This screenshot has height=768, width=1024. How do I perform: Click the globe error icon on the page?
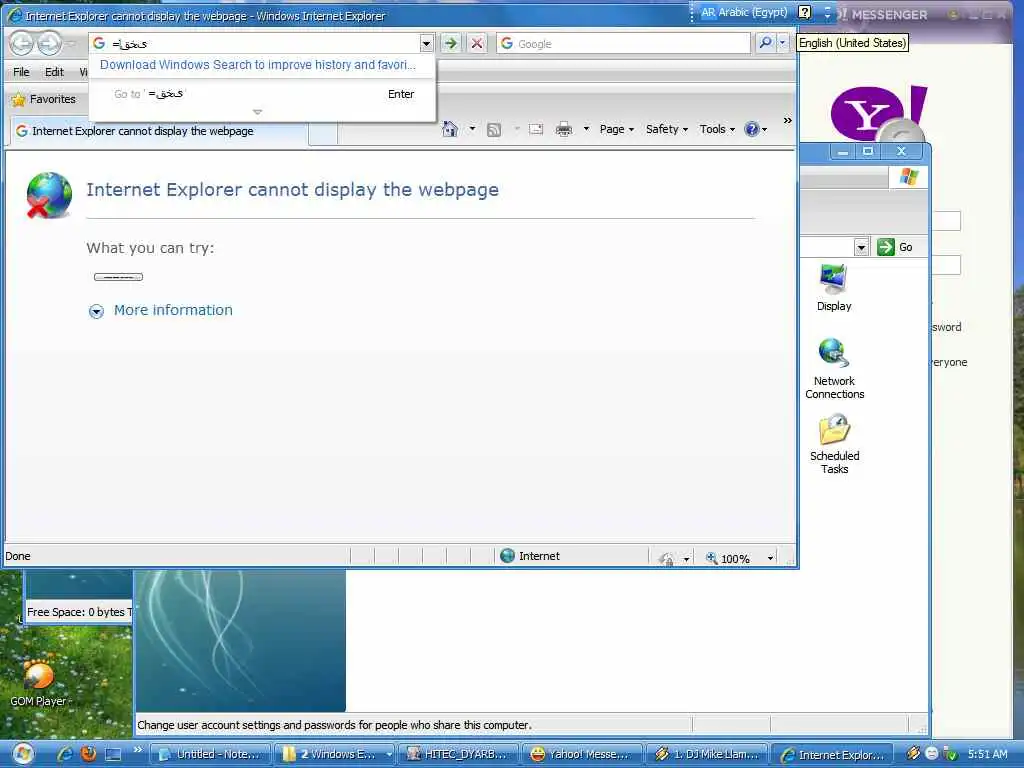coord(49,195)
